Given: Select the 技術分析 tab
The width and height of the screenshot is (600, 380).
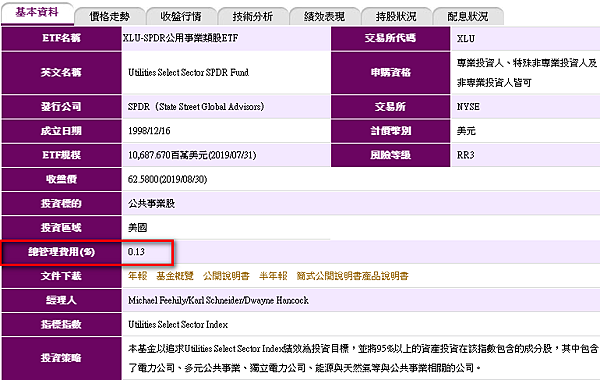Looking at the screenshot, I should pos(253,16).
